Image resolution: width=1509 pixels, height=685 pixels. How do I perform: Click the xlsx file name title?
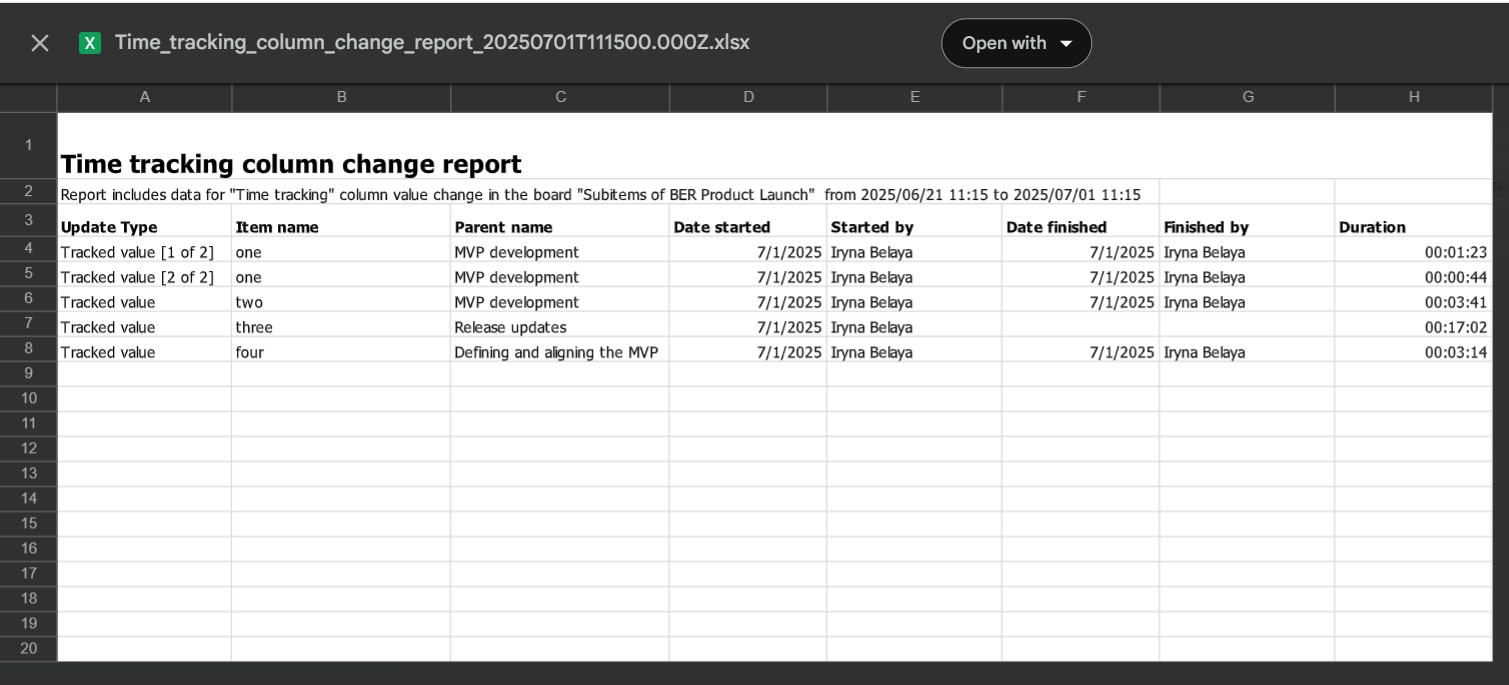pyautogui.click(x=432, y=42)
